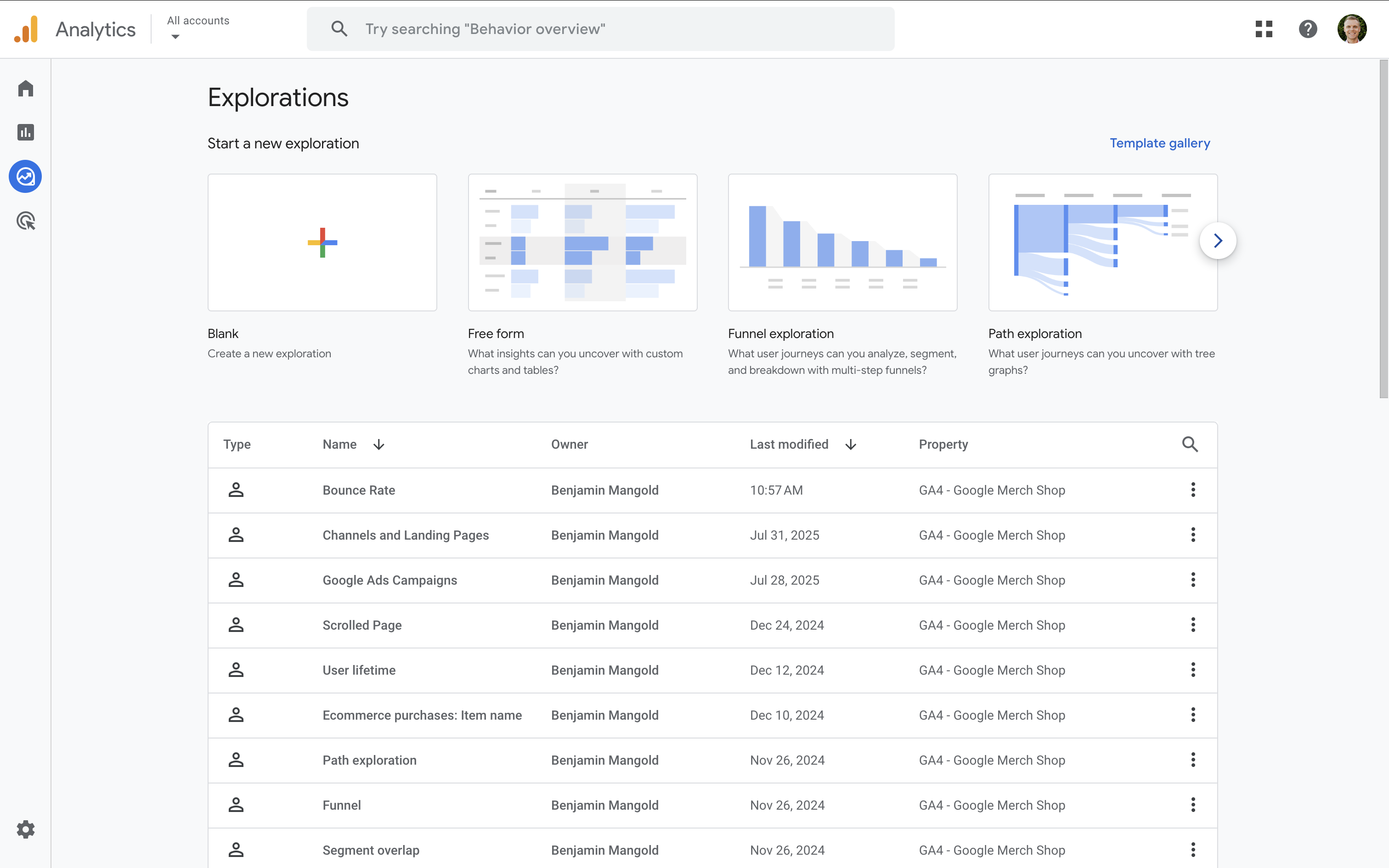This screenshot has height=868, width=1389.
Task: Click the Property column header
Action: point(943,445)
